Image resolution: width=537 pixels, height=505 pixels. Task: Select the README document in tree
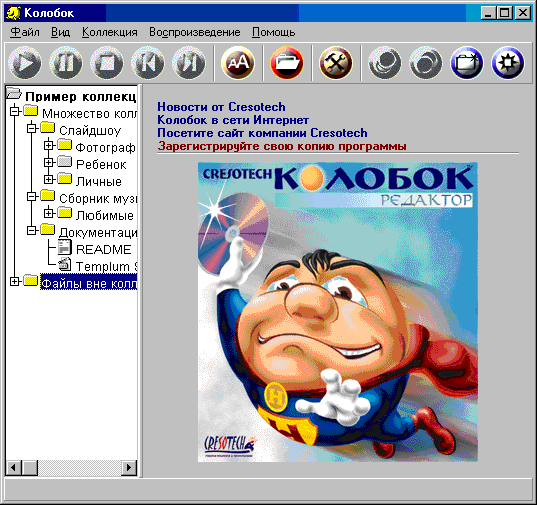103,250
